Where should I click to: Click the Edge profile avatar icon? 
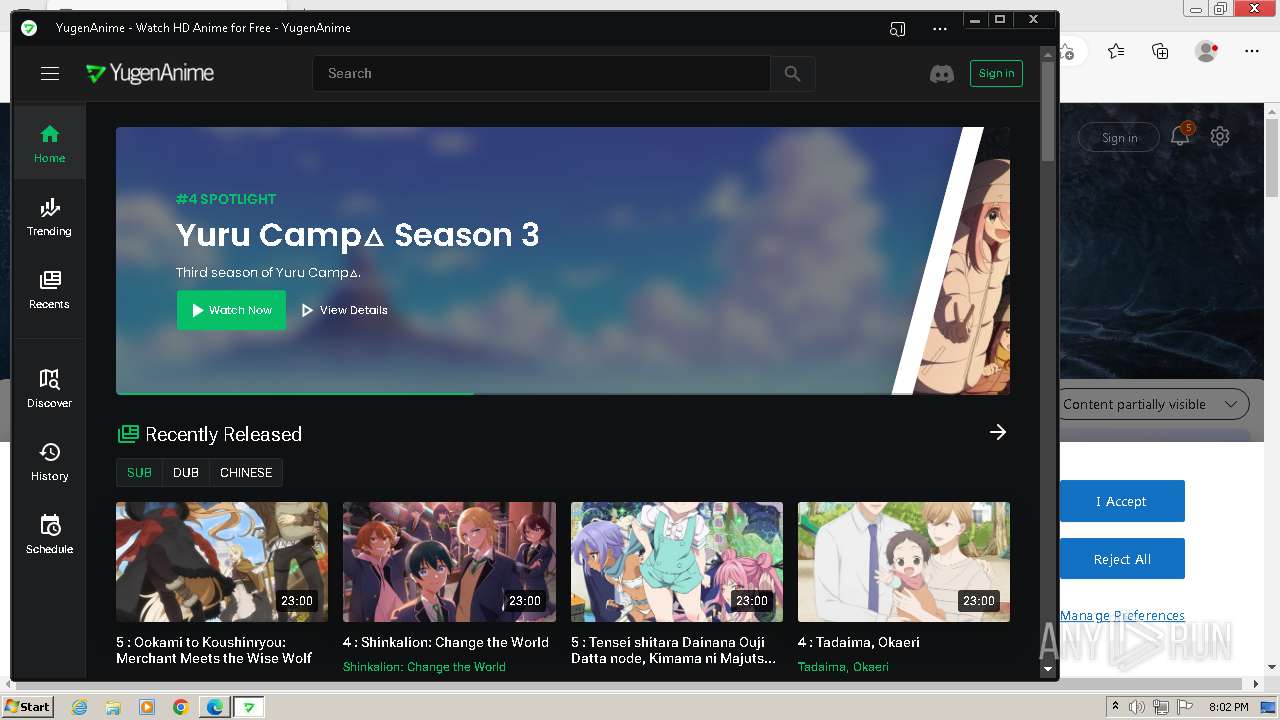(x=1206, y=51)
